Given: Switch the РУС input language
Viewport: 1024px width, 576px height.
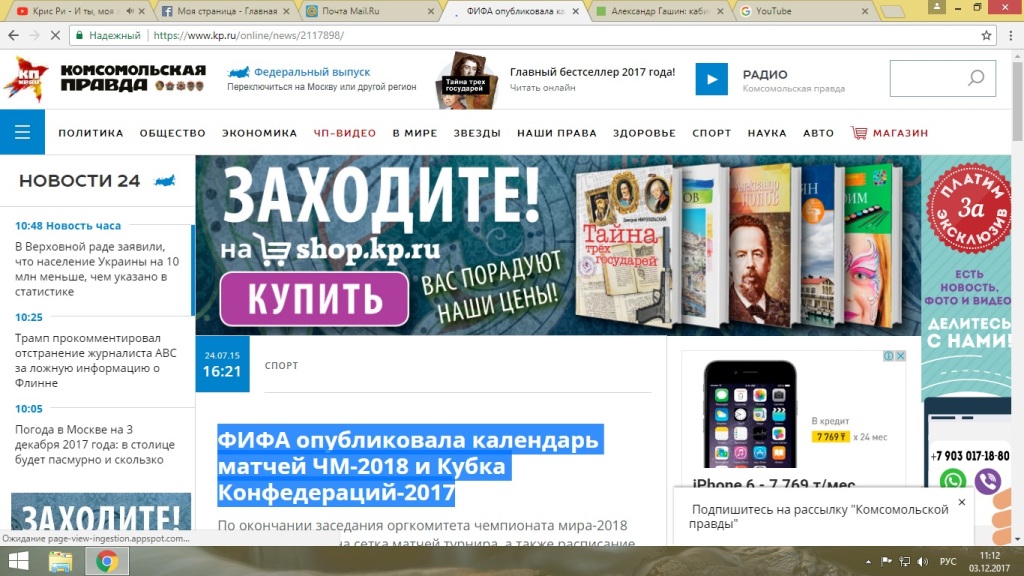Looking at the screenshot, I should coord(948,562).
